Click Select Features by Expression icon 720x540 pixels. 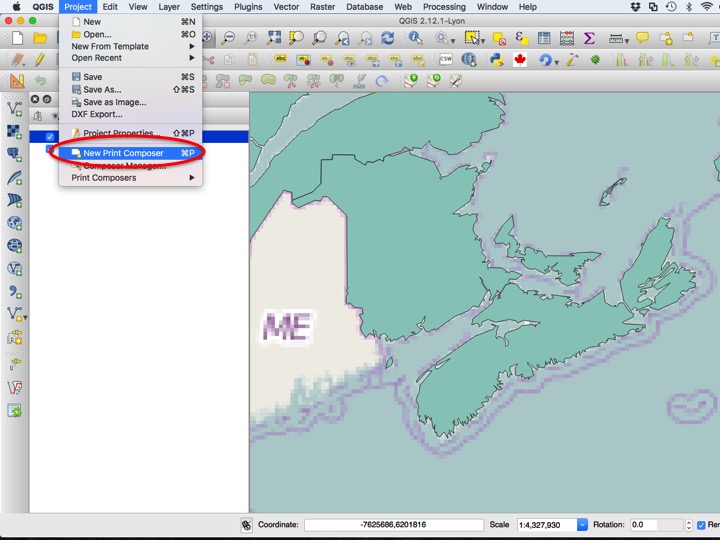[521, 38]
